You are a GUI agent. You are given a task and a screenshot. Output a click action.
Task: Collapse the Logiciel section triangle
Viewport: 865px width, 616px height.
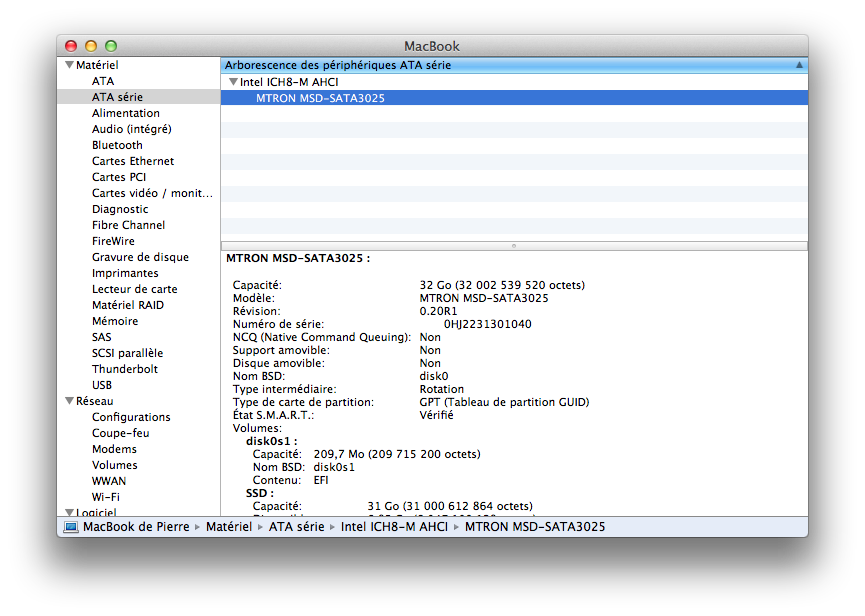[70, 512]
